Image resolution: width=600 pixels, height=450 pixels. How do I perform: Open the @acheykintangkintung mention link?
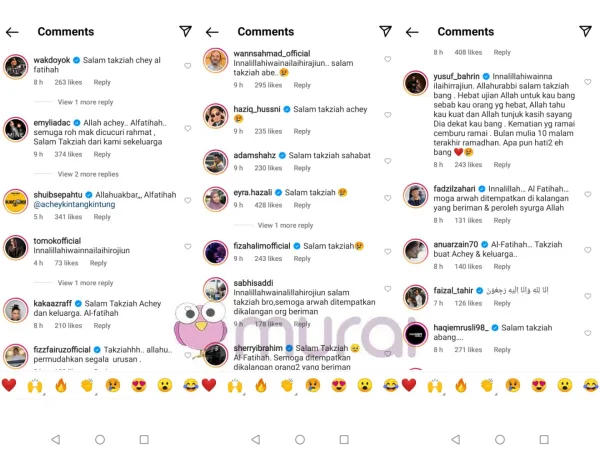[74, 204]
